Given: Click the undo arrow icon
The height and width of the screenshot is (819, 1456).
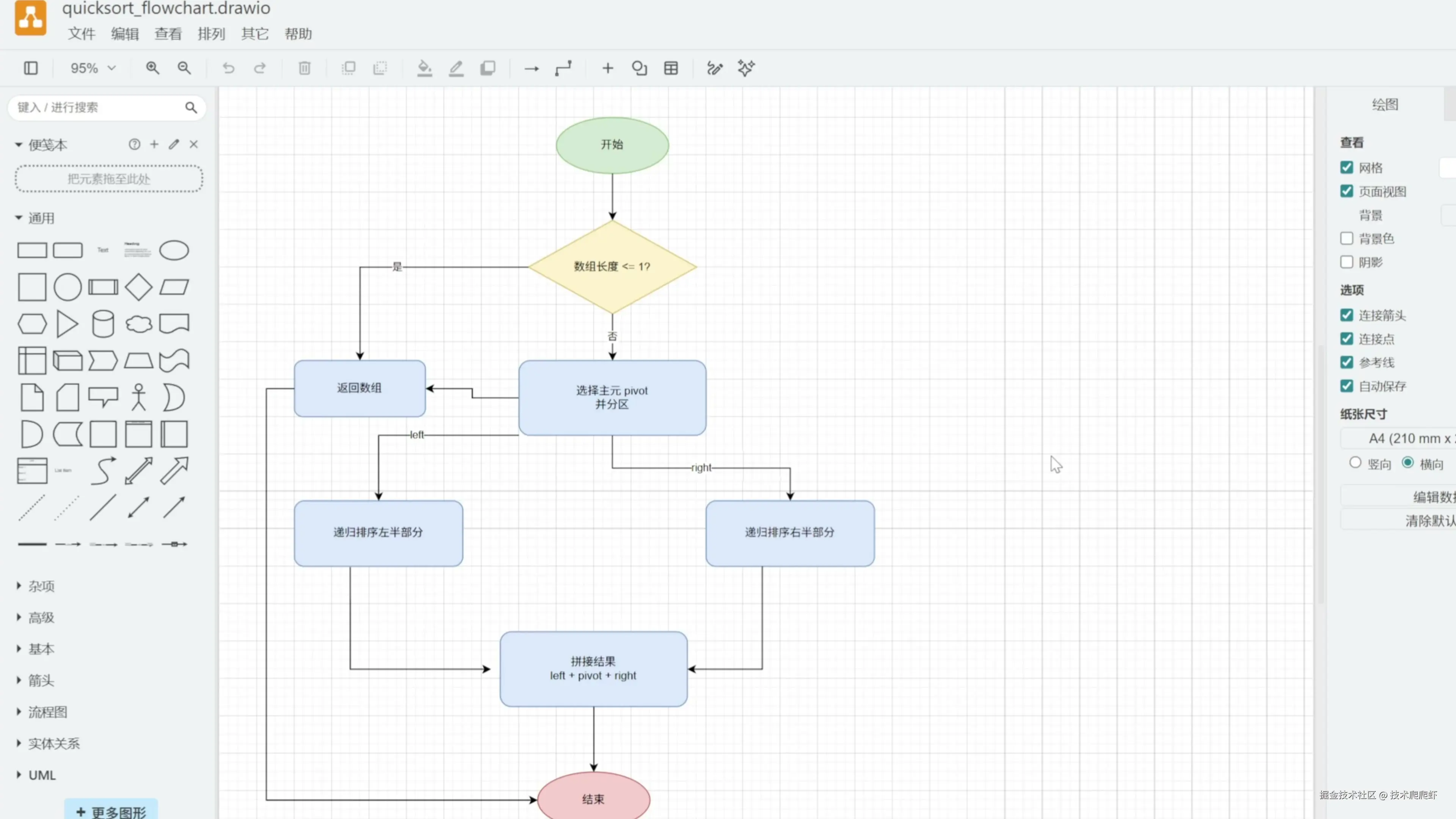Looking at the screenshot, I should coord(228,68).
